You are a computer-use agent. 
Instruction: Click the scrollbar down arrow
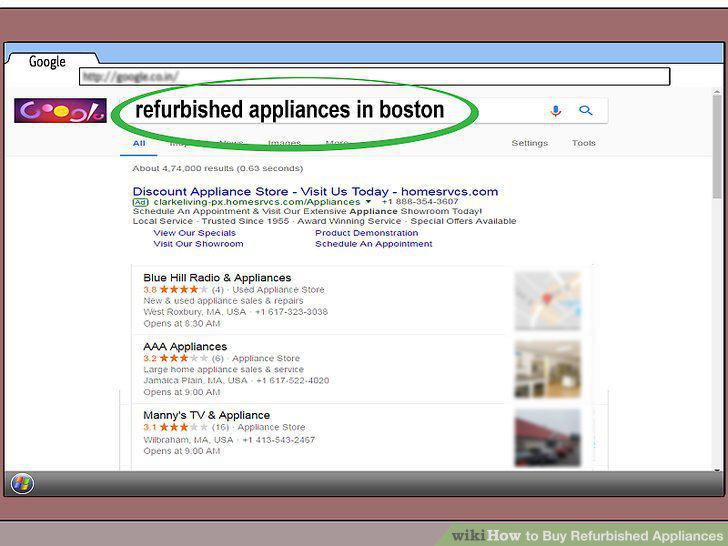717,470
